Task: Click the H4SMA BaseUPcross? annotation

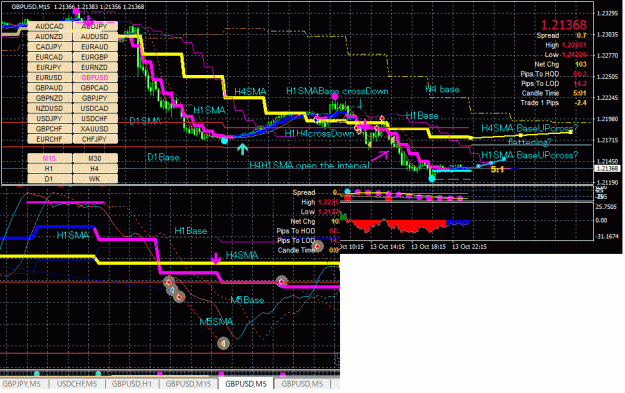Action: click(530, 128)
